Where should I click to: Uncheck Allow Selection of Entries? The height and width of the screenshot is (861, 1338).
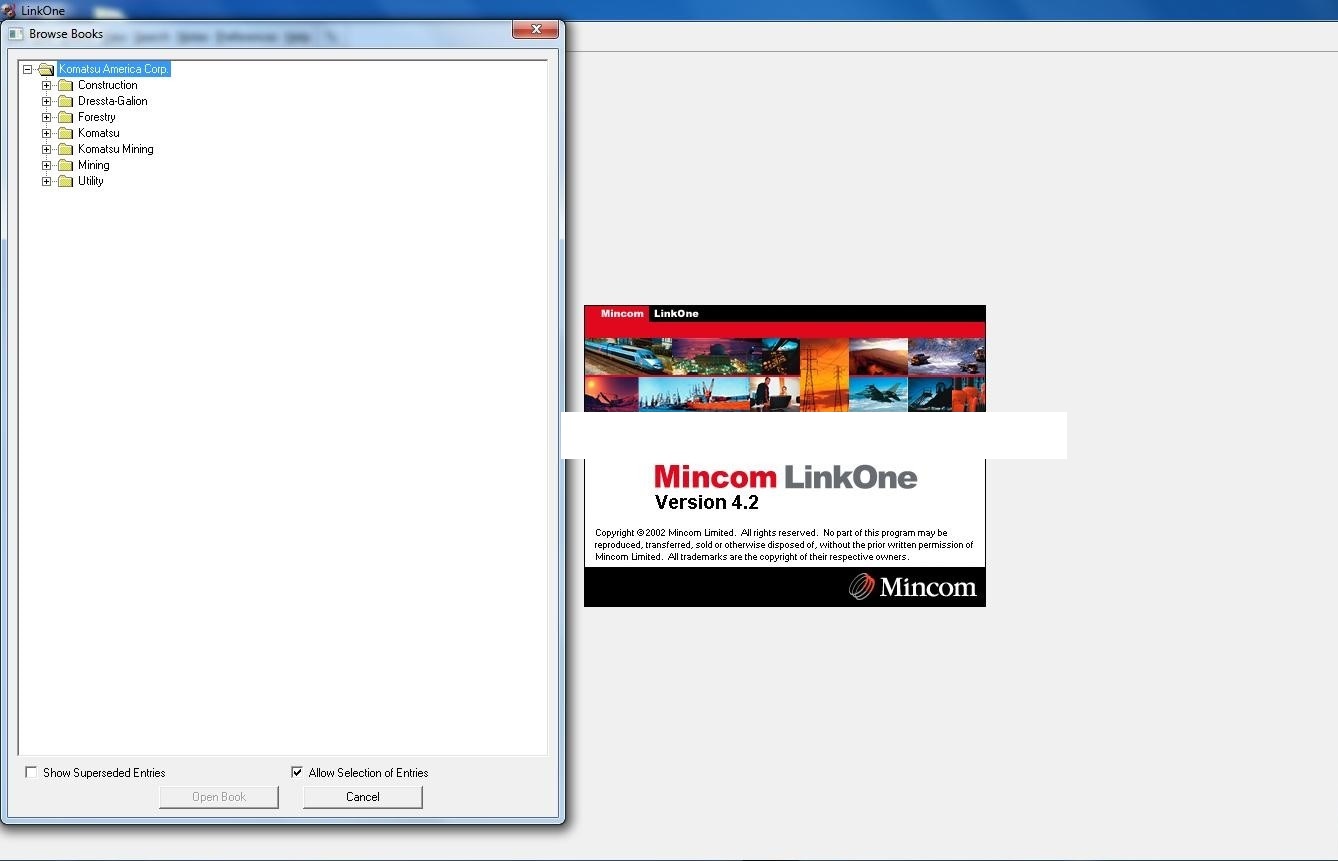(297, 772)
